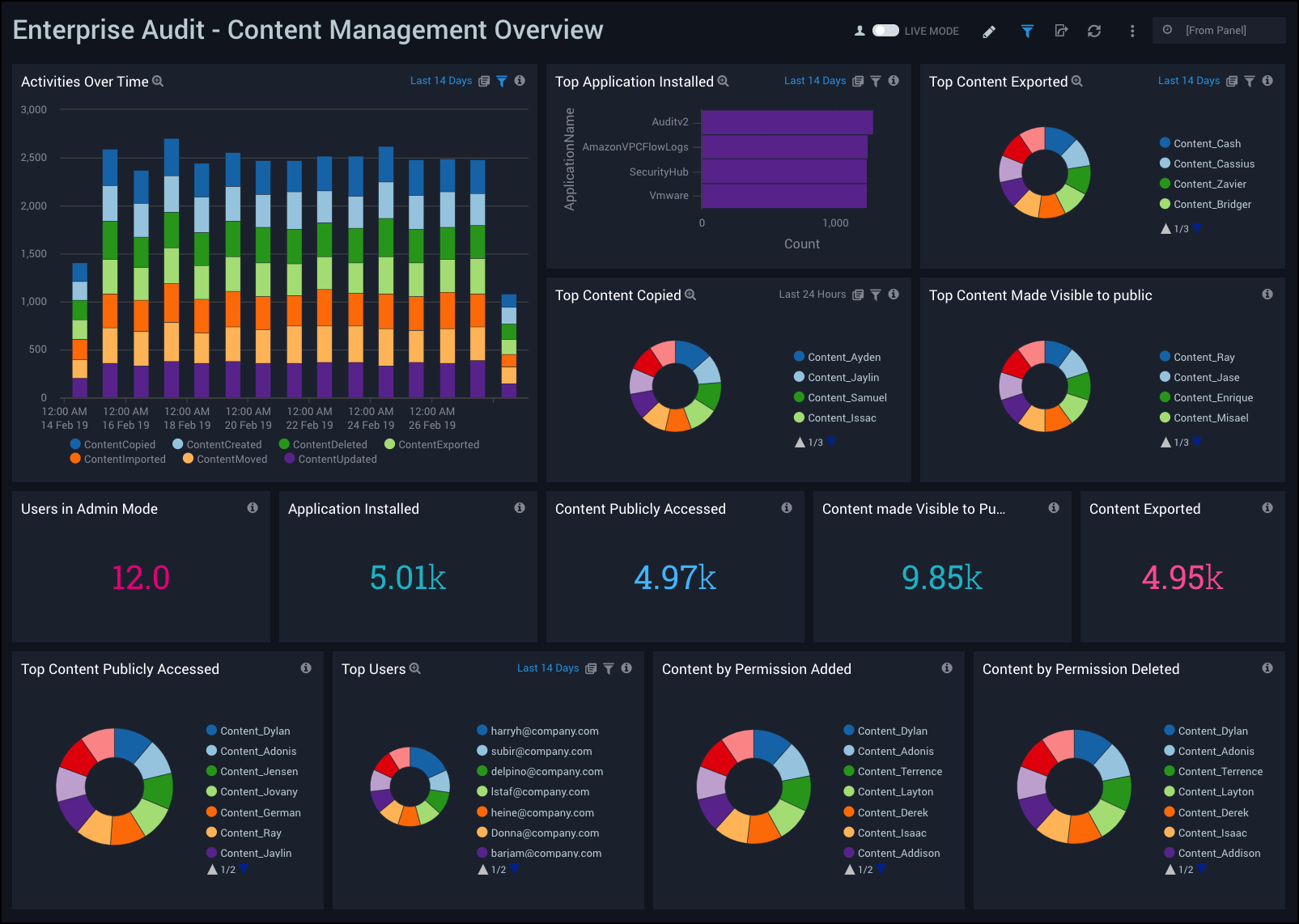Toggle ContentUpdated series in chart legend

[x=330, y=459]
